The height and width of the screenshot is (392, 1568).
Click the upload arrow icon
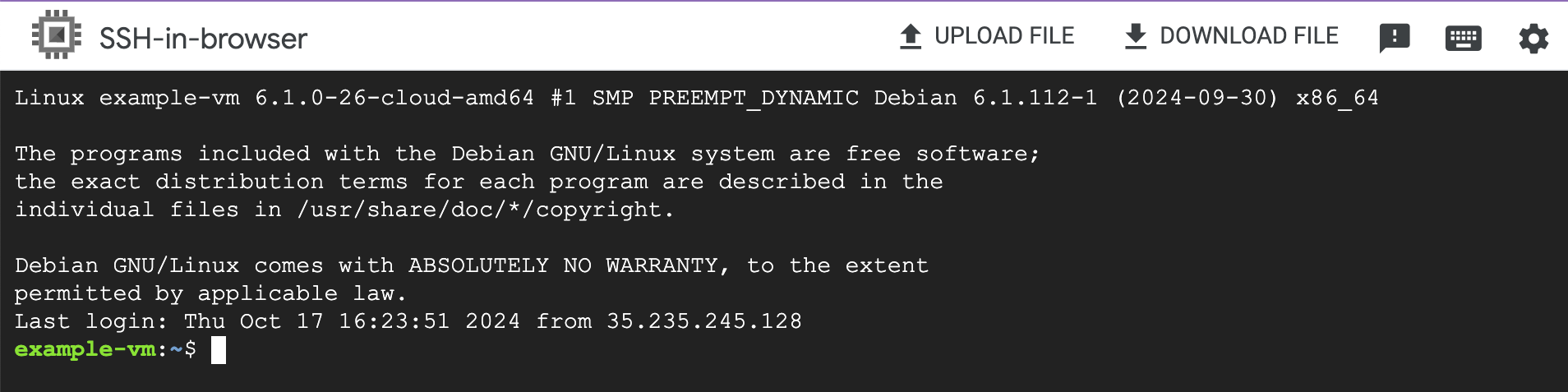[911, 36]
